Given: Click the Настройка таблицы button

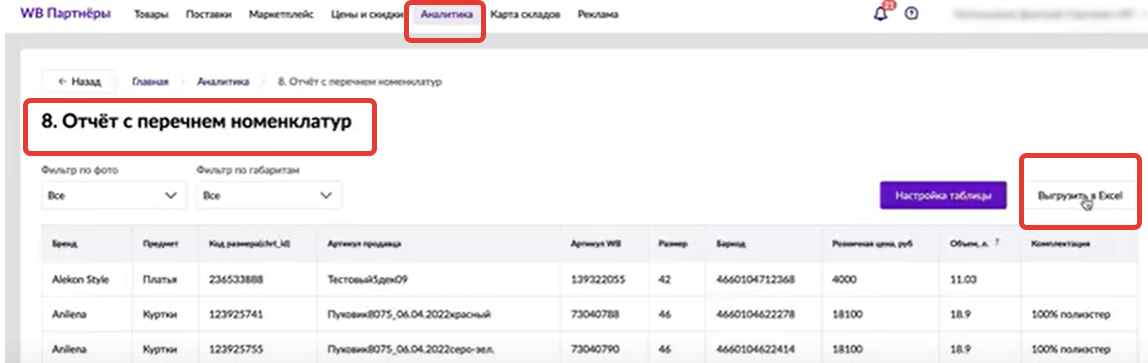Looking at the screenshot, I should tap(943, 195).
